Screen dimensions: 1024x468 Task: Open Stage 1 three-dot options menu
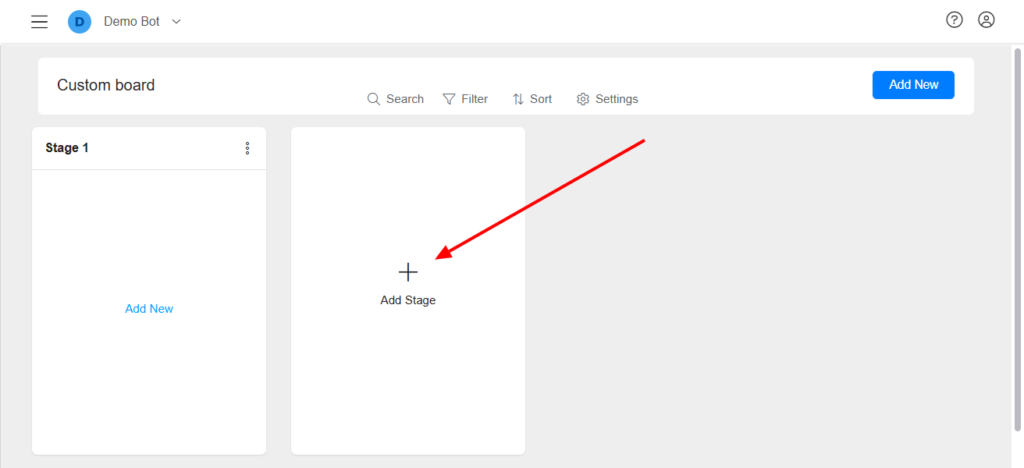247,148
